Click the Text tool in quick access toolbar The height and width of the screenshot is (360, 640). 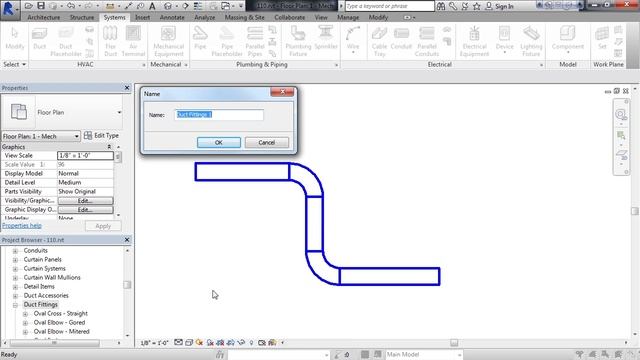pos(152,6)
